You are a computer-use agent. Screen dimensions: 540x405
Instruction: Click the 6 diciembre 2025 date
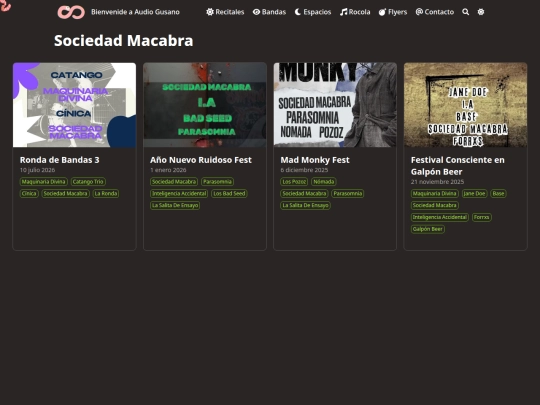(304, 170)
